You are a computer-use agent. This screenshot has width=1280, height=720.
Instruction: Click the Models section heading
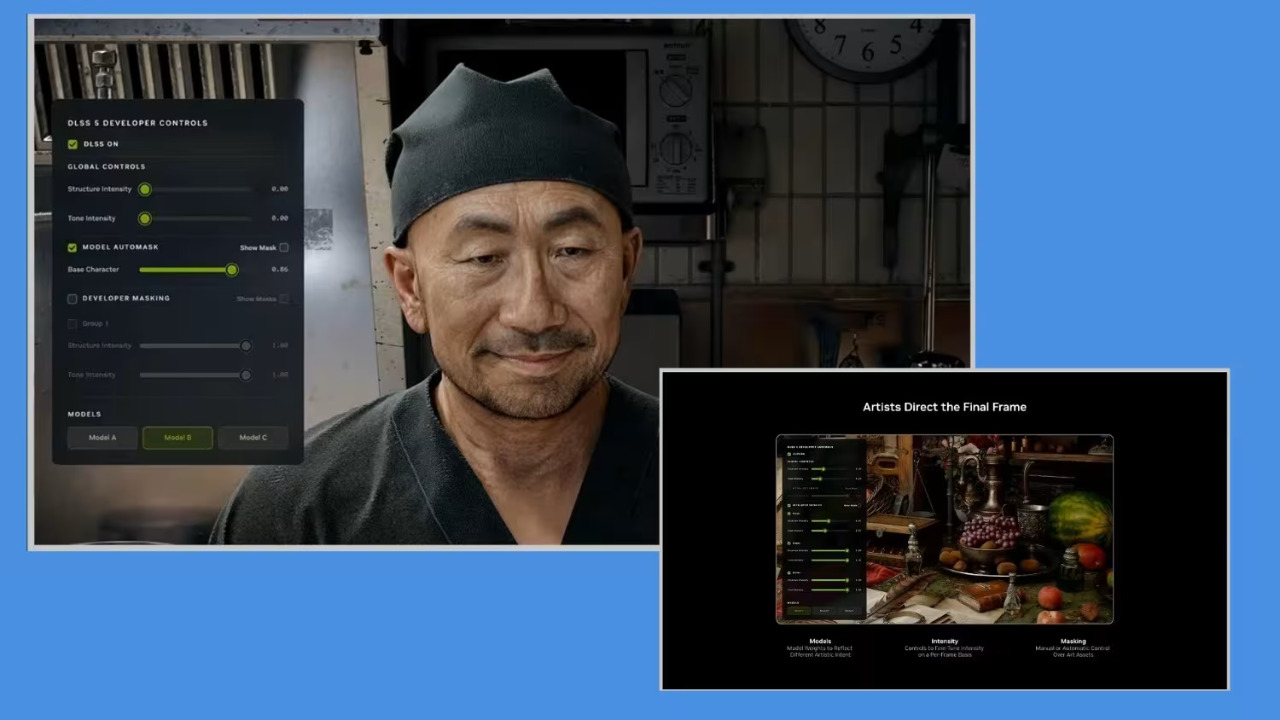tap(84, 414)
